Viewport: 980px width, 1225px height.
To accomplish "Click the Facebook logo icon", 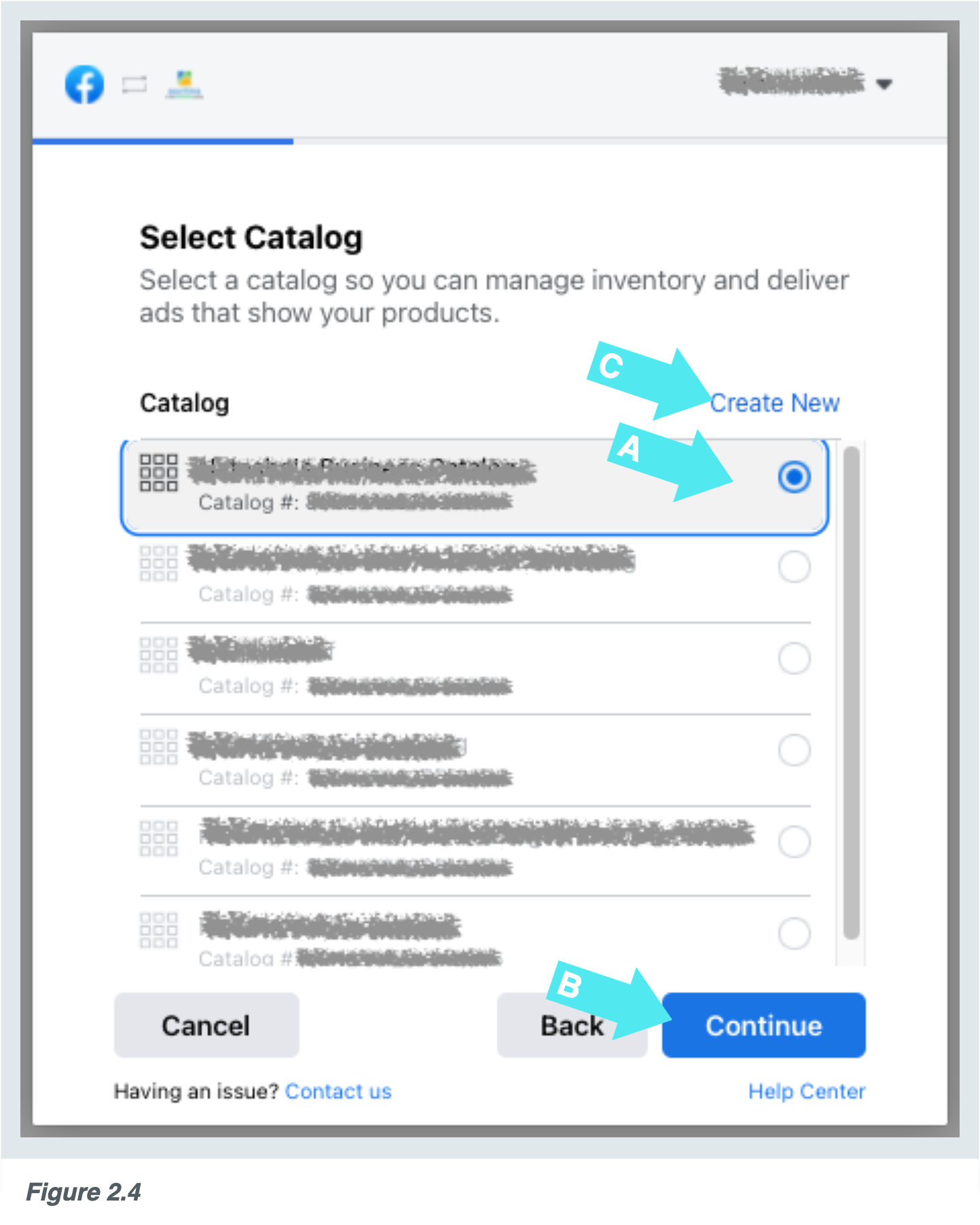I will tap(85, 85).
